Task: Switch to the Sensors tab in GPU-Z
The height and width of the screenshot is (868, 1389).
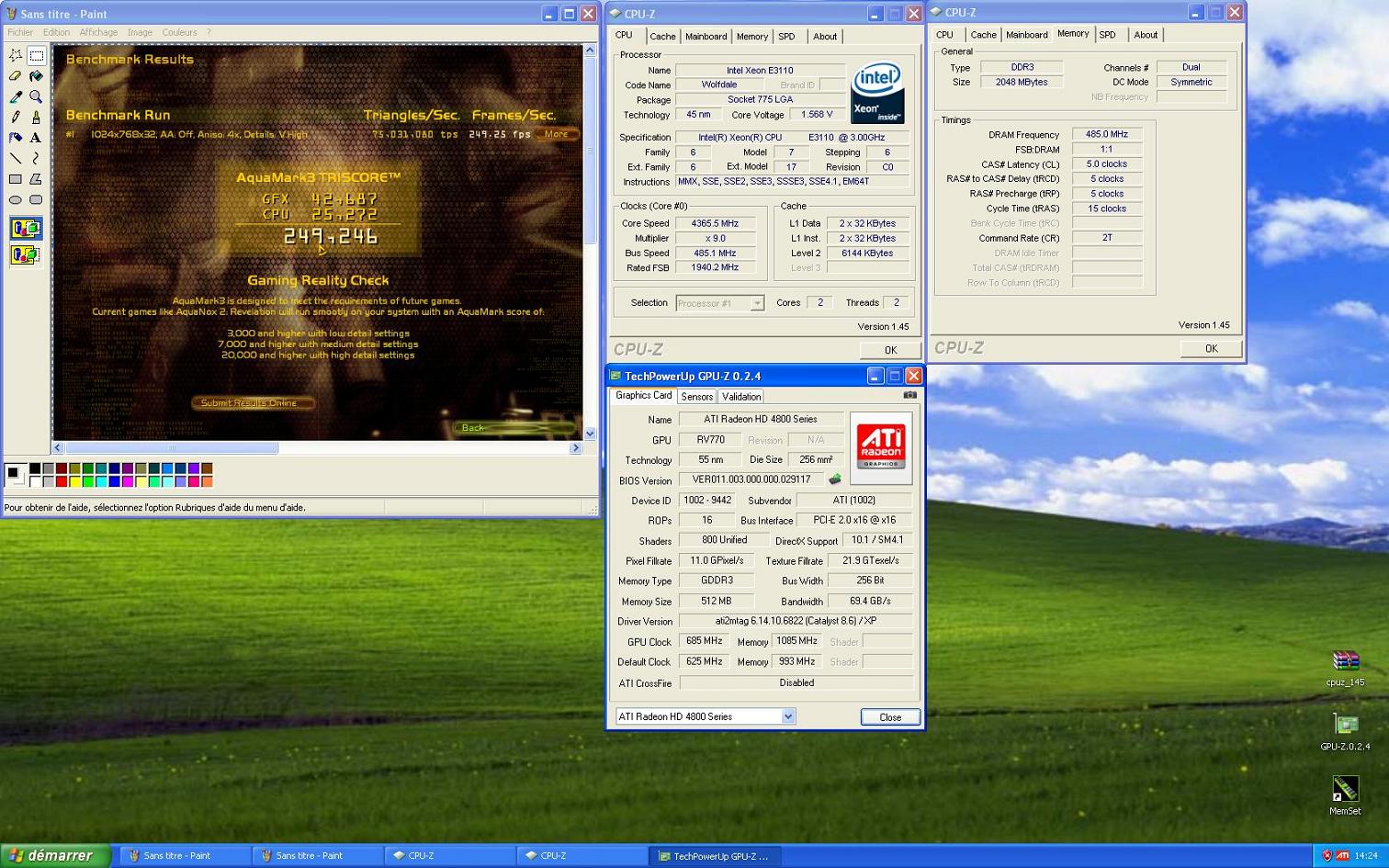Action: click(696, 397)
